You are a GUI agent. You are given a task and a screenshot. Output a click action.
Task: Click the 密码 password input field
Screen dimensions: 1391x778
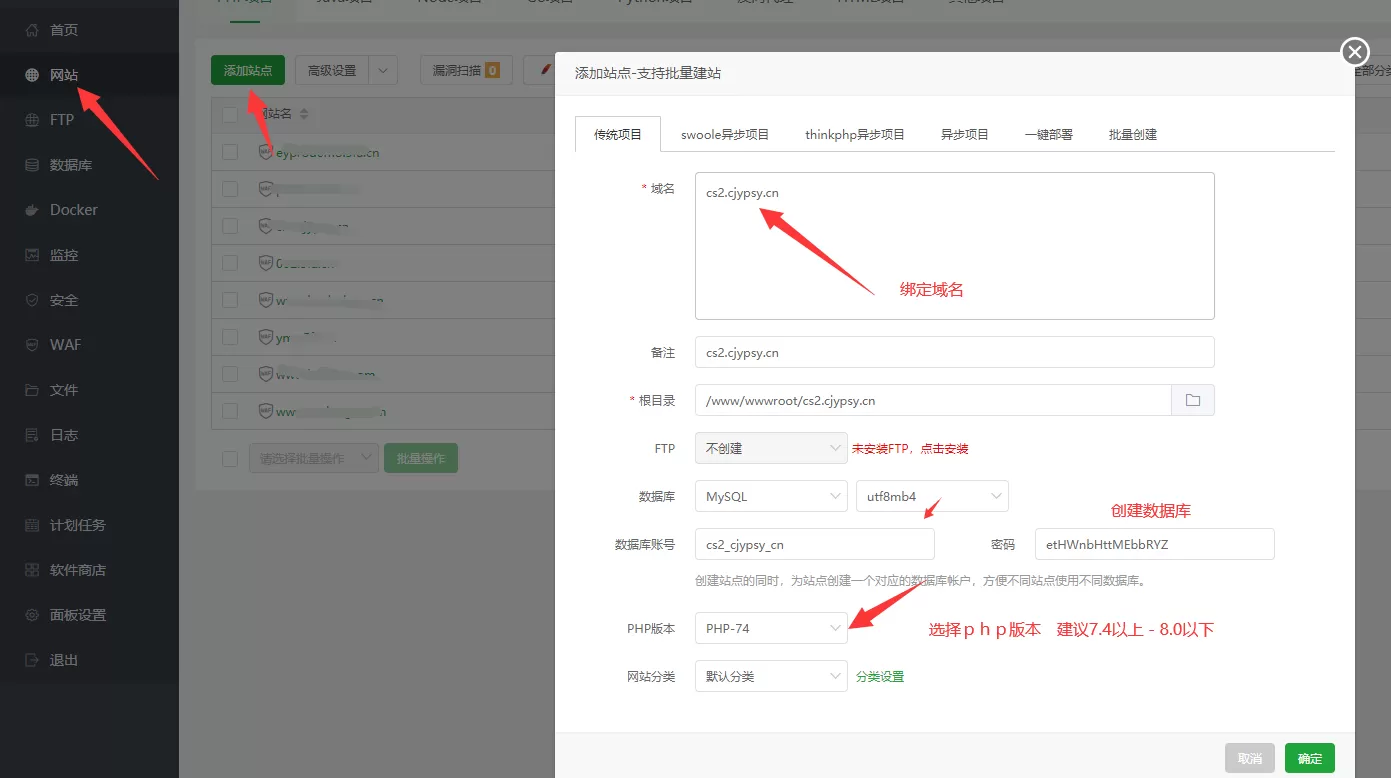pos(1155,544)
